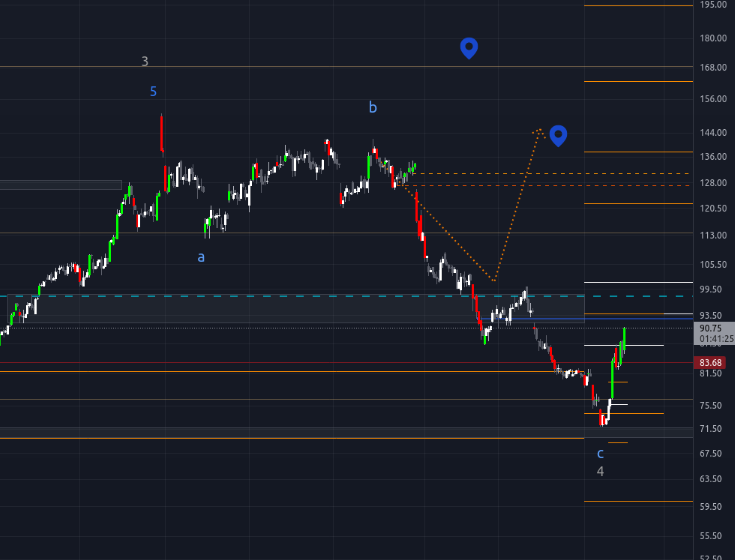This screenshot has width=735, height=560.
Task: Select the blue wave label "a"
Action: click(x=201, y=257)
